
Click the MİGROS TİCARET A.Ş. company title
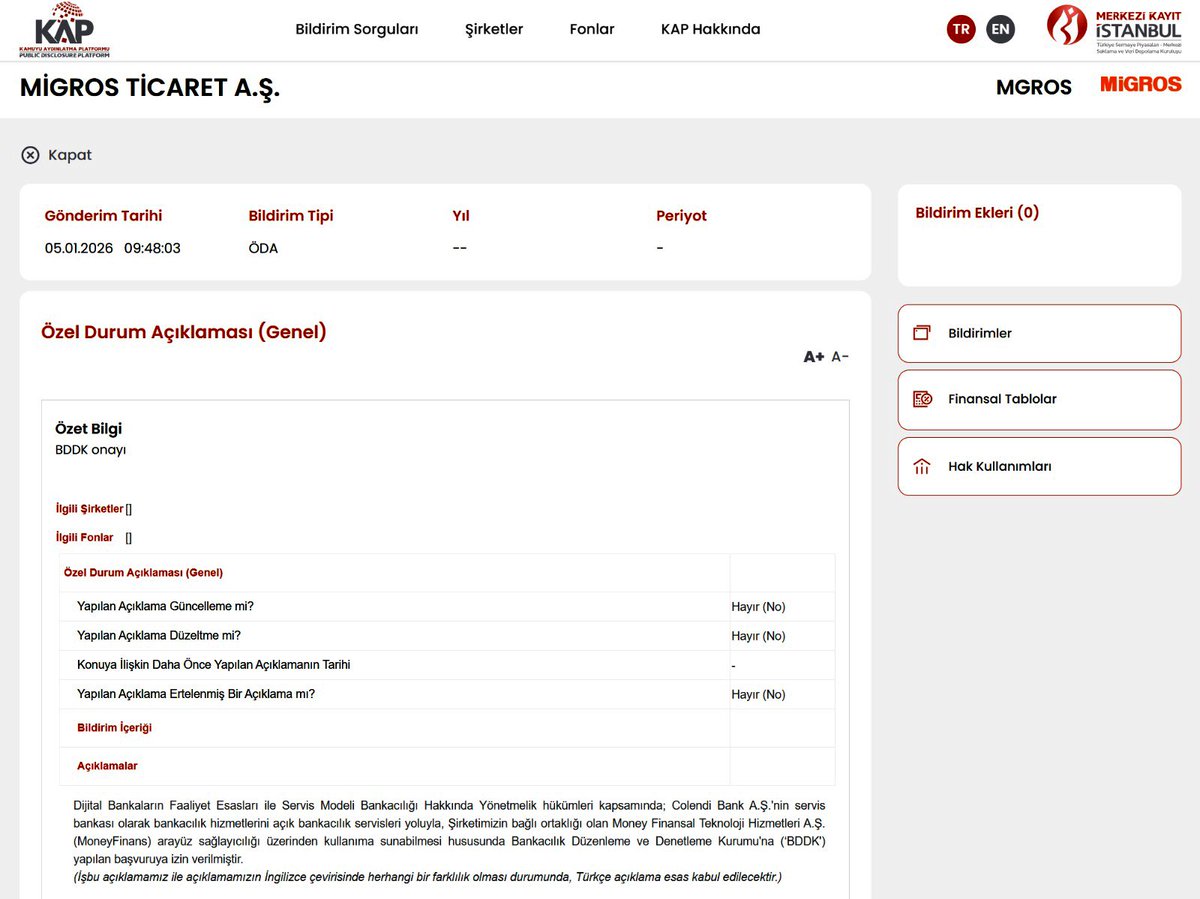click(150, 88)
